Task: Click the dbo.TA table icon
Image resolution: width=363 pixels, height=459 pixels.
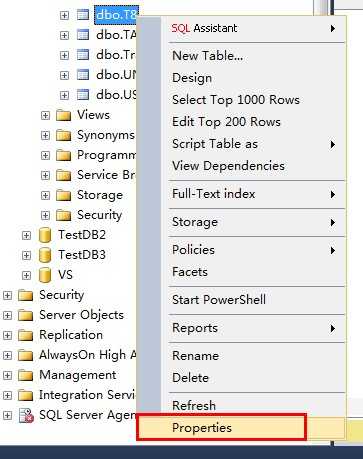Action: pos(83,35)
